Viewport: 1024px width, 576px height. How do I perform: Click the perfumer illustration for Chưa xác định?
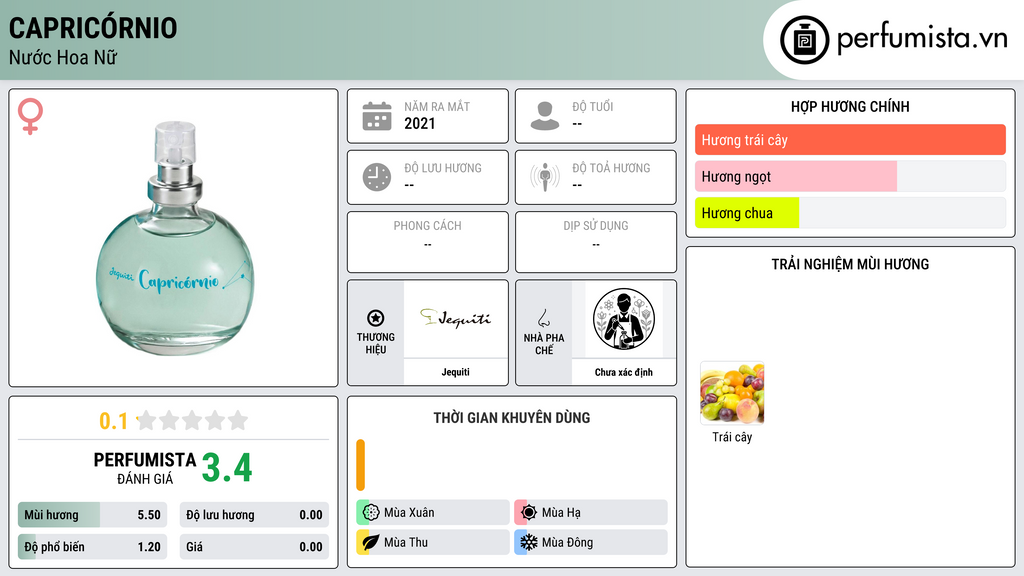[624, 319]
